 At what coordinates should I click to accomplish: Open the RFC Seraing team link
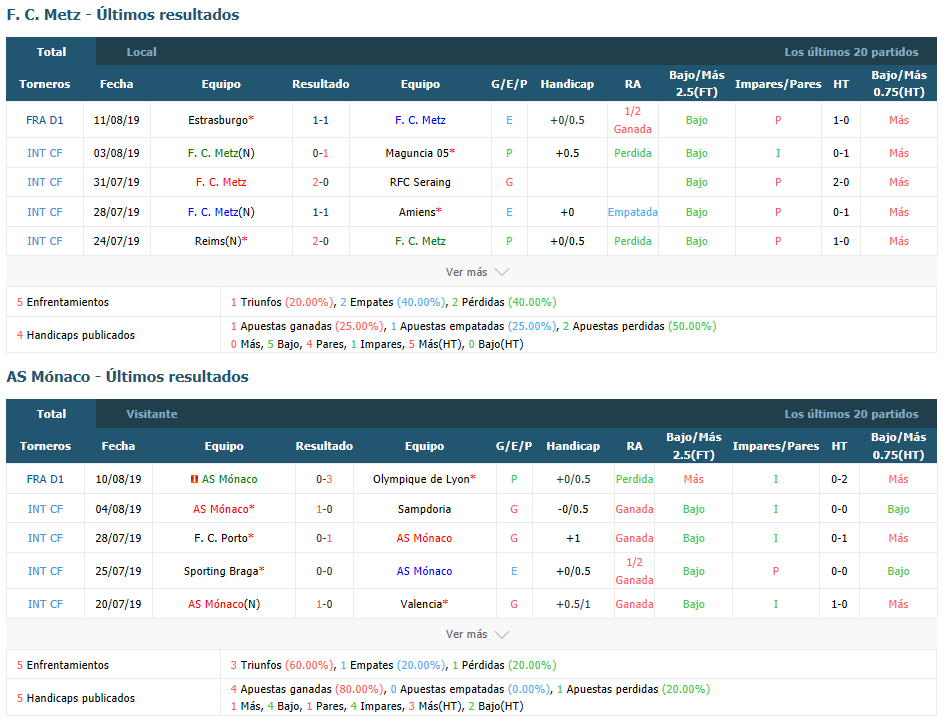click(420, 182)
